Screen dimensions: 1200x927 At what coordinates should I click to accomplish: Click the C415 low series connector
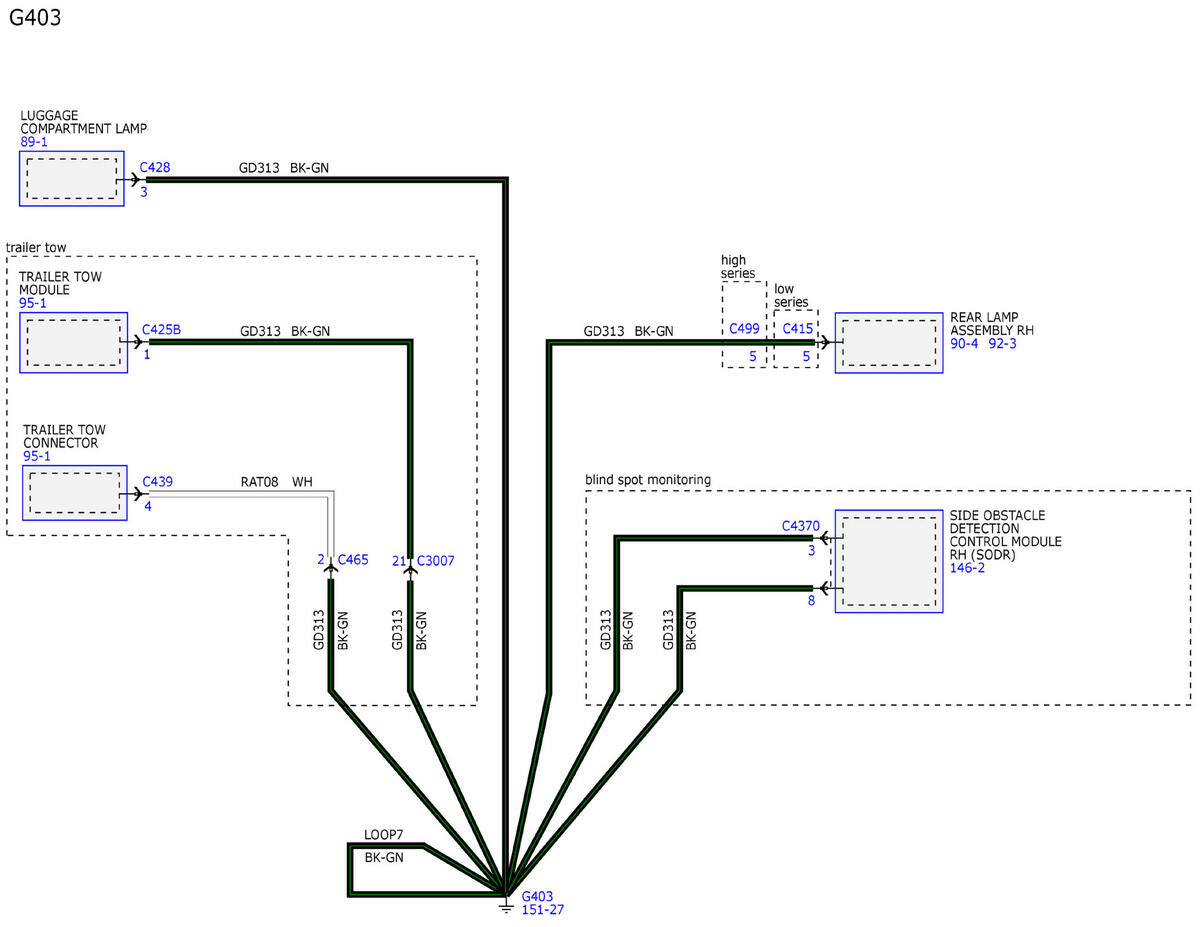[797, 328]
